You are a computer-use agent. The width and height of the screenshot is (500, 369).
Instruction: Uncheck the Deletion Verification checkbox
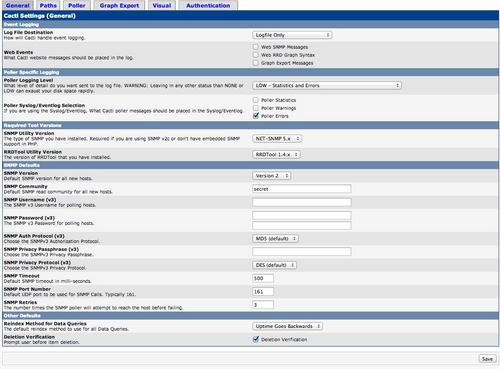coord(256,339)
